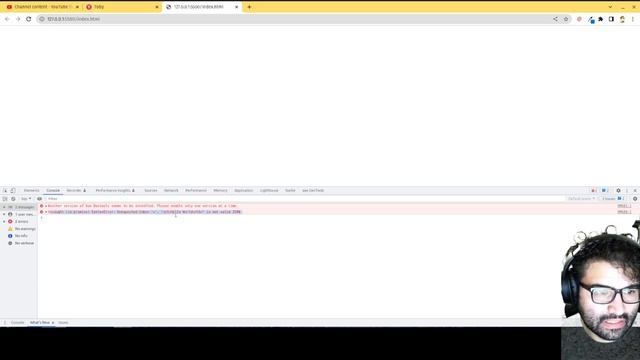The width and height of the screenshot is (640, 360).
Task: Switch to the Network tab
Action: pos(171,191)
